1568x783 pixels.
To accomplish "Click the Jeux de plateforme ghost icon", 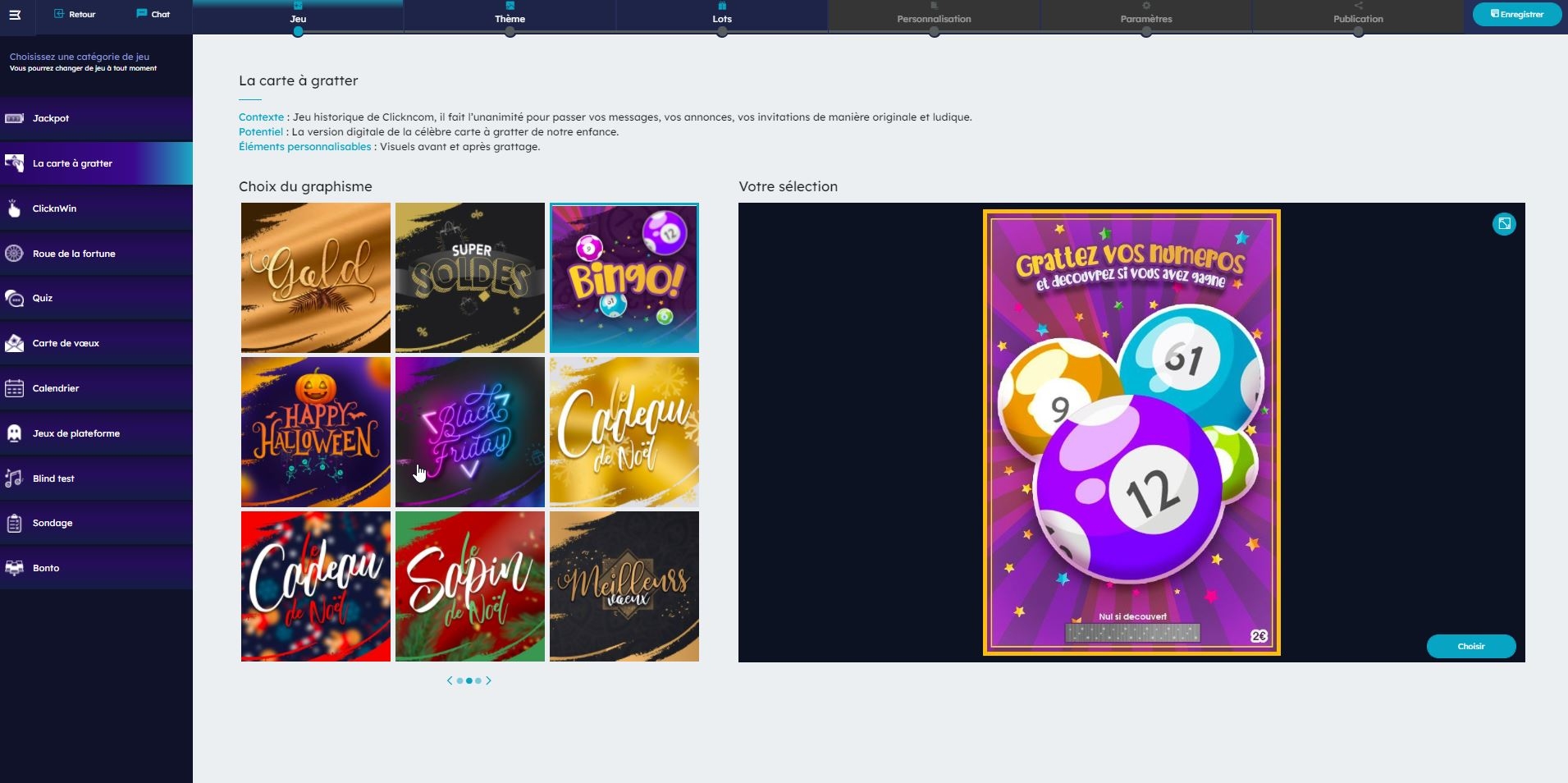I will (x=14, y=433).
